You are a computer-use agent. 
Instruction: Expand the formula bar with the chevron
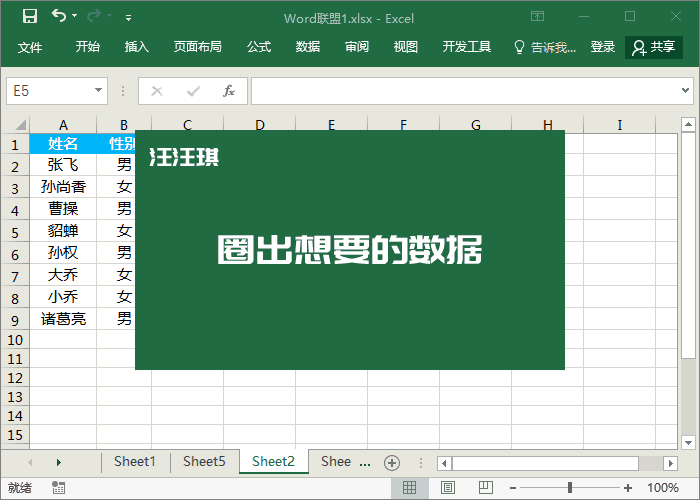pyautogui.click(x=685, y=91)
